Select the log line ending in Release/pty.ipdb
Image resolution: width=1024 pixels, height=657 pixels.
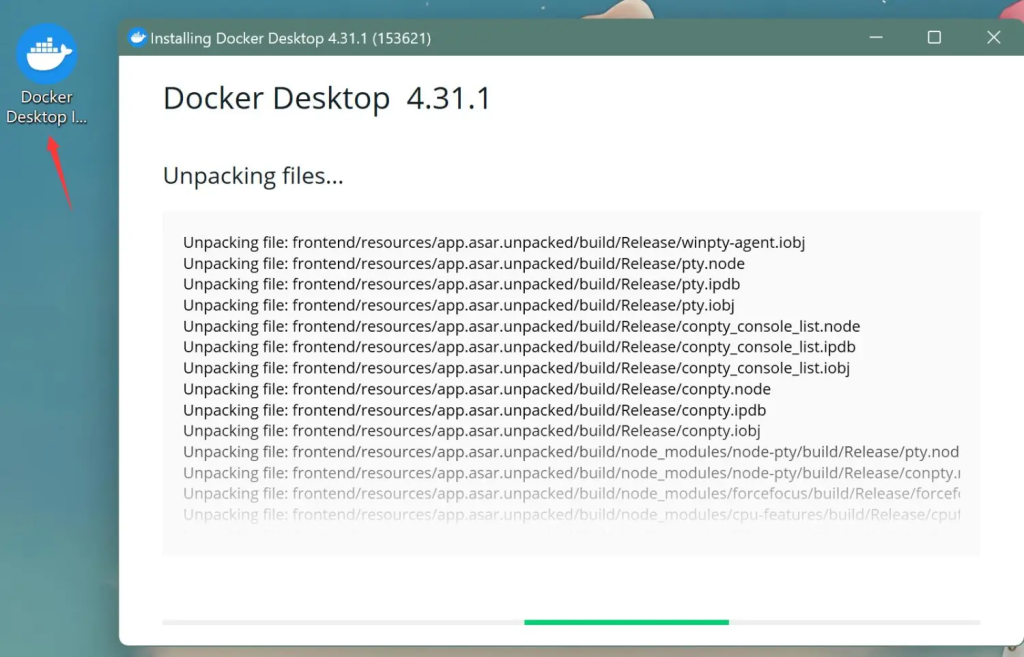pos(461,285)
